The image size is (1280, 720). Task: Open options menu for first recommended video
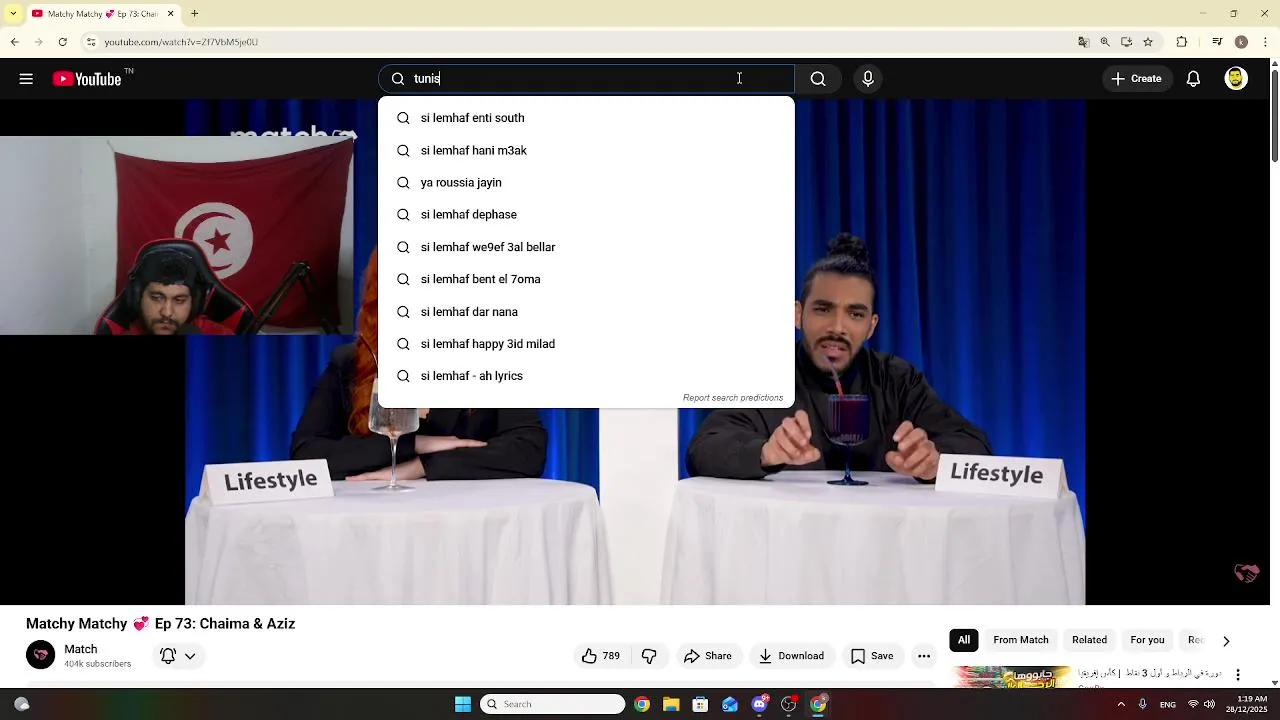1238,675
